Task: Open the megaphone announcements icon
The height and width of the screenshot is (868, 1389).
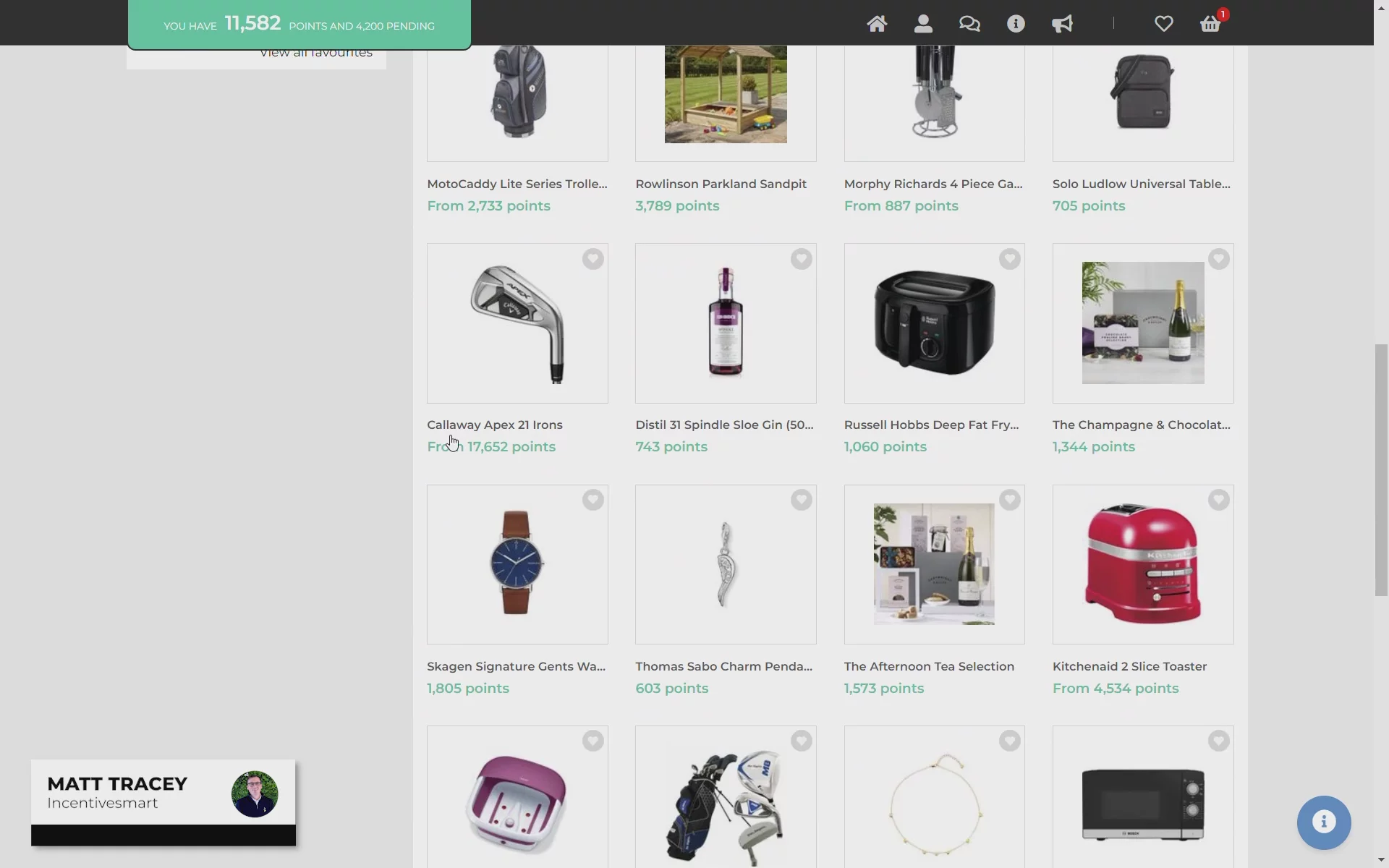Action: pos(1062,24)
